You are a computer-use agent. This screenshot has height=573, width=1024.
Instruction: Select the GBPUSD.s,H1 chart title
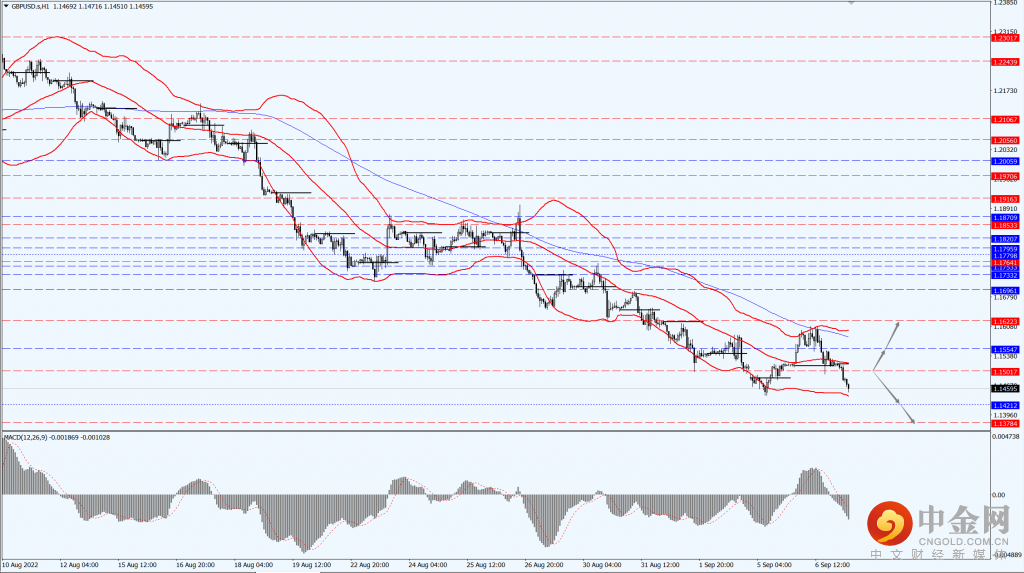[x=29, y=6]
